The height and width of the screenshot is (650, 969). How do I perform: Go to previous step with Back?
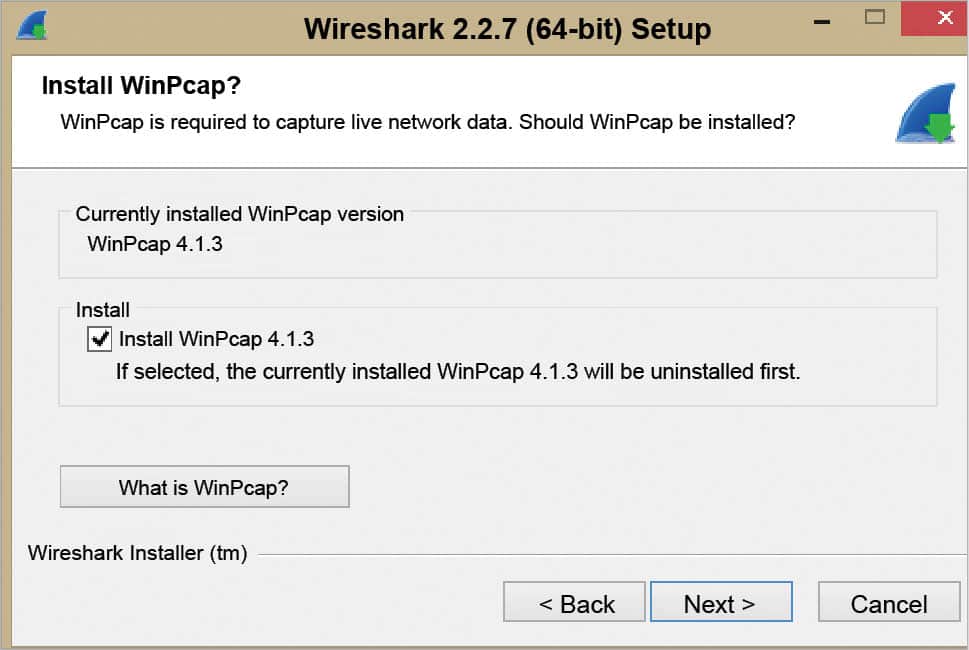click(576, 603)
